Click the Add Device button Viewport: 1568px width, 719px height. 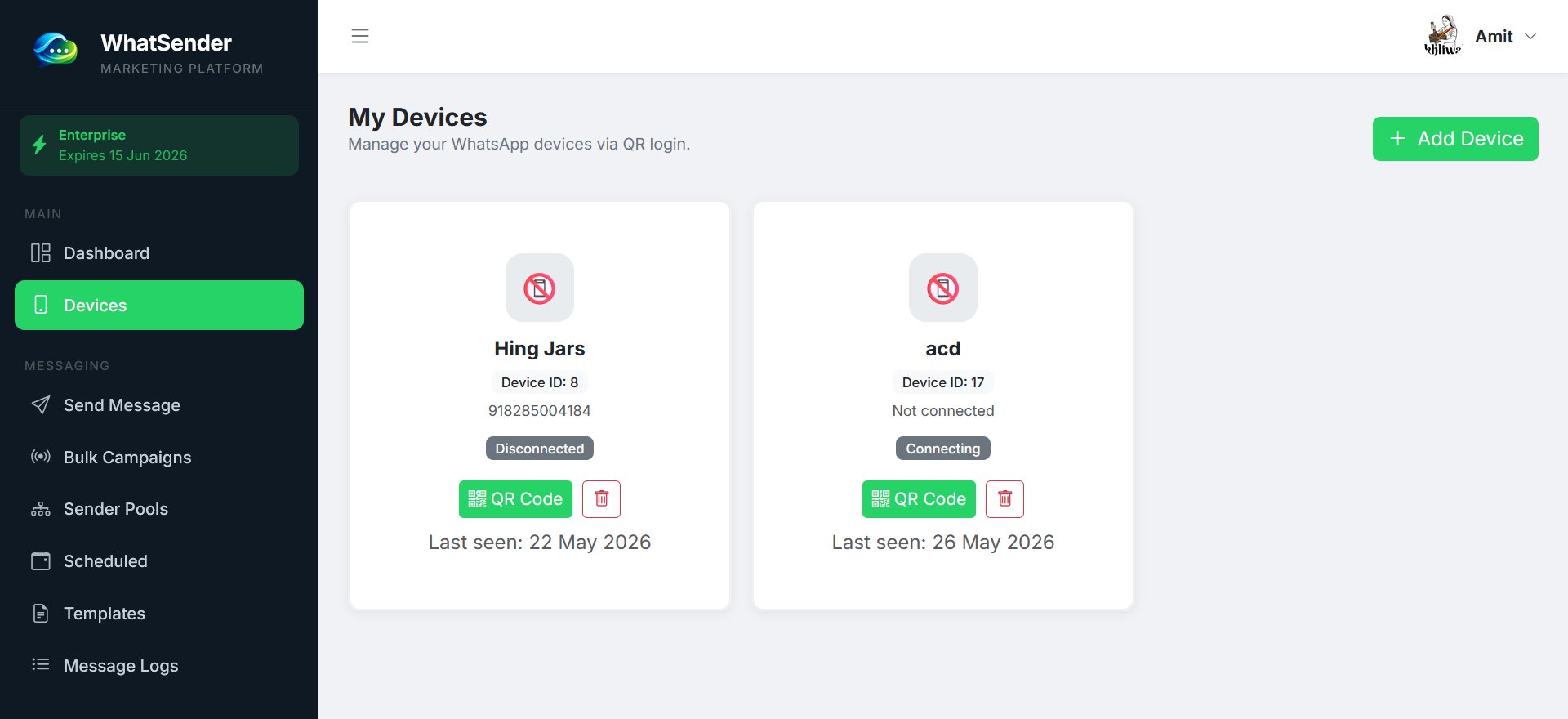pos(1455,139)
